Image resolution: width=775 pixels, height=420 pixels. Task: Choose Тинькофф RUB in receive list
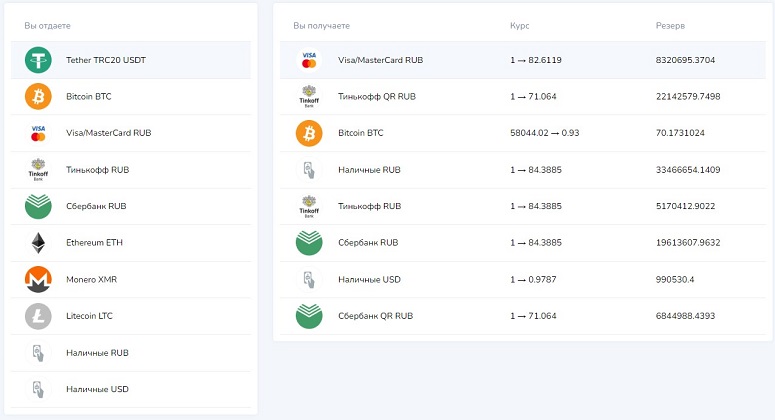[369, 206]
